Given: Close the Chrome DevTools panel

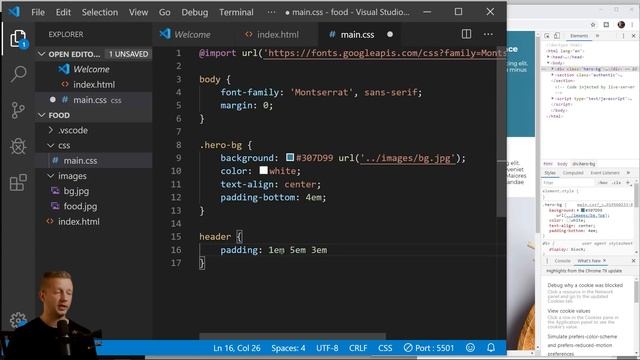Looking at the screenshot, I should pos(633,36).
